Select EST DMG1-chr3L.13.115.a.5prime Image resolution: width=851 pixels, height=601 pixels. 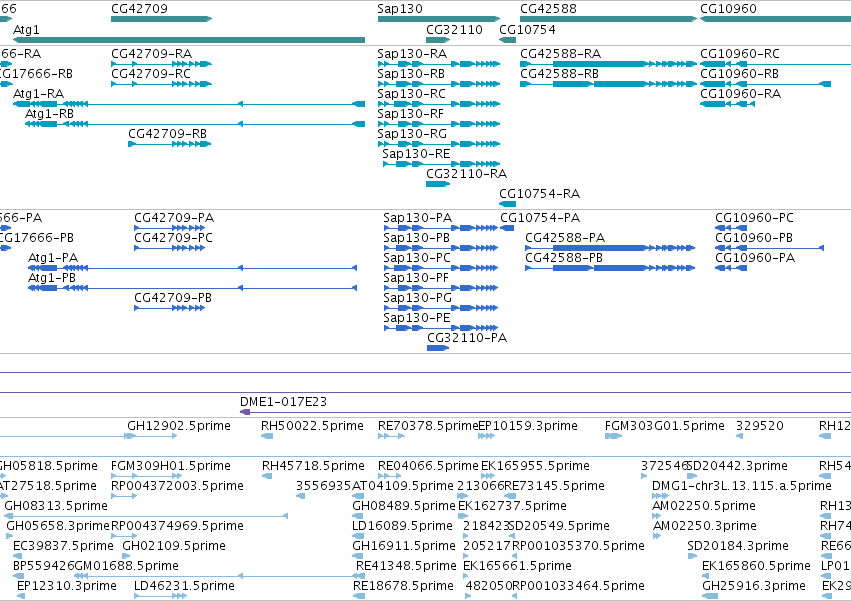pyautogui.click(x=661, y=496)
